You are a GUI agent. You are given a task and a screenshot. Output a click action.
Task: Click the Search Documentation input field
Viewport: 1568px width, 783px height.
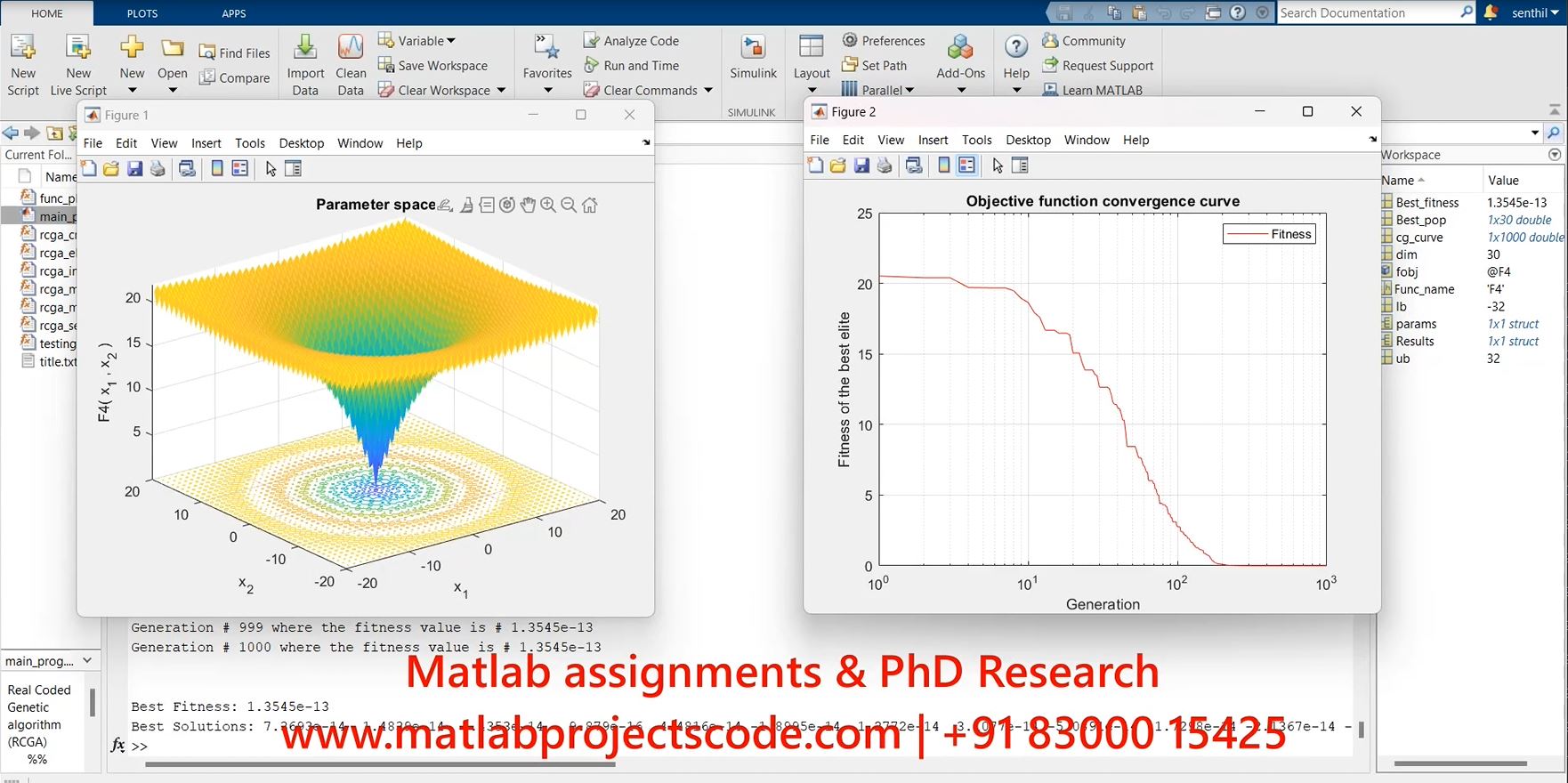tap(1366, 12)
